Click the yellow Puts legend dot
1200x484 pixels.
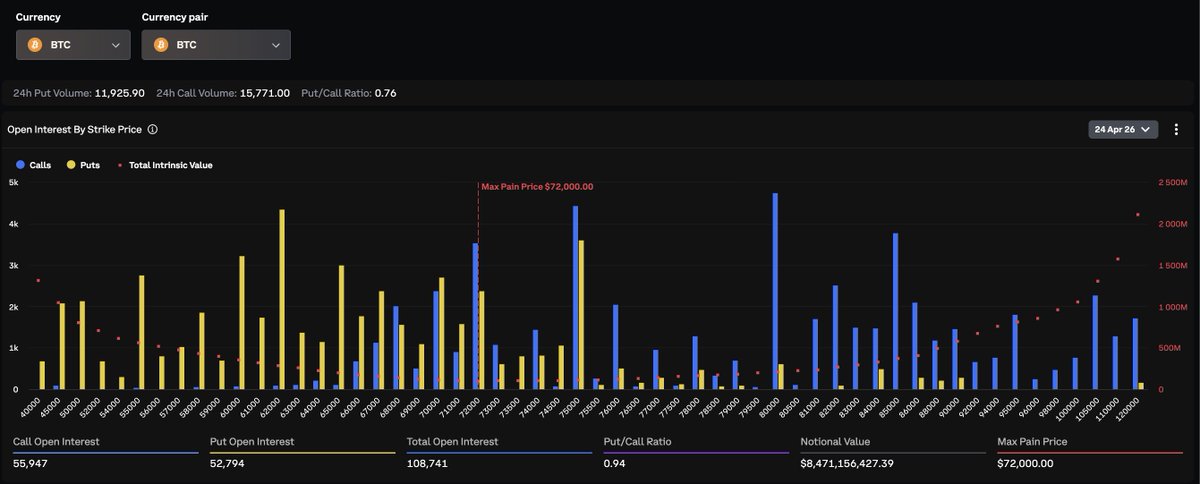tap(71, 165)
